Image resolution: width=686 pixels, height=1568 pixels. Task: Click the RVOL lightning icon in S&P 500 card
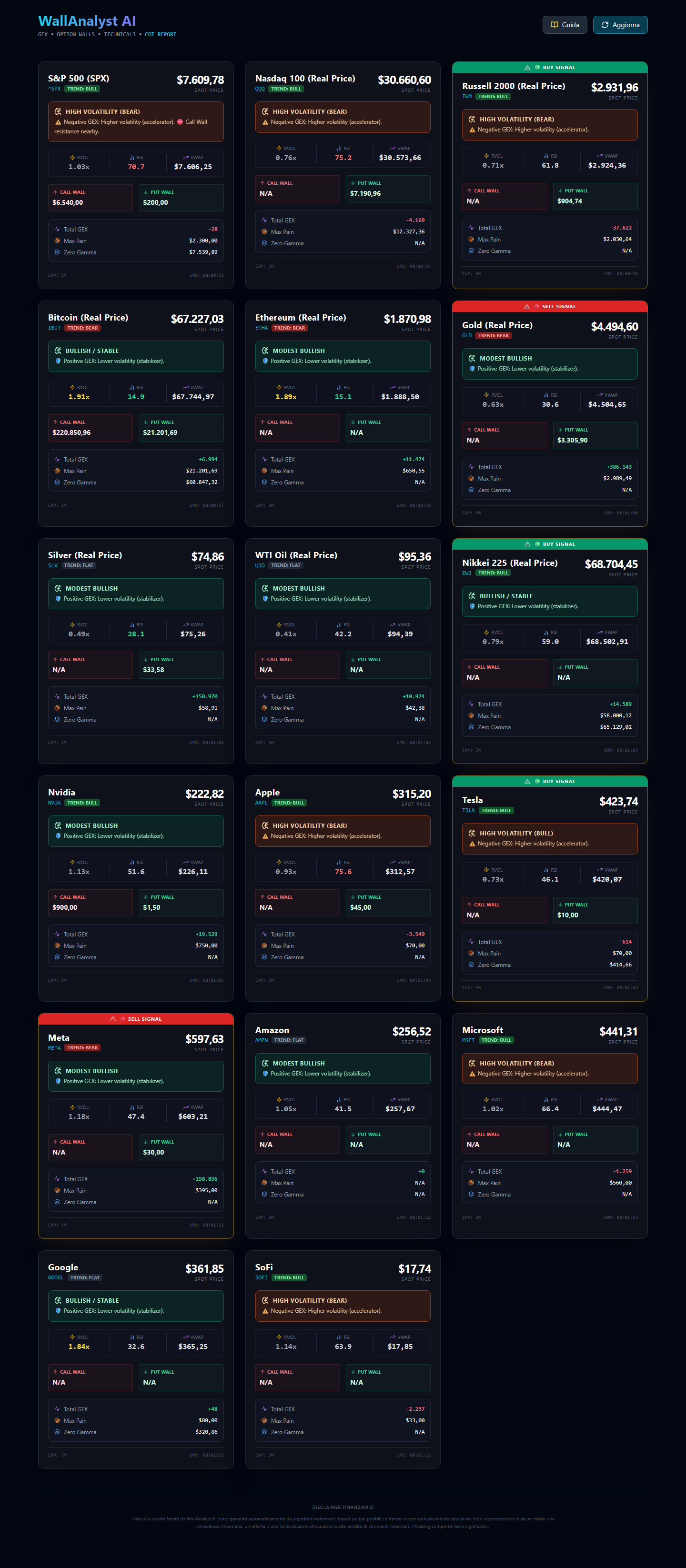[x=72, y=158]
